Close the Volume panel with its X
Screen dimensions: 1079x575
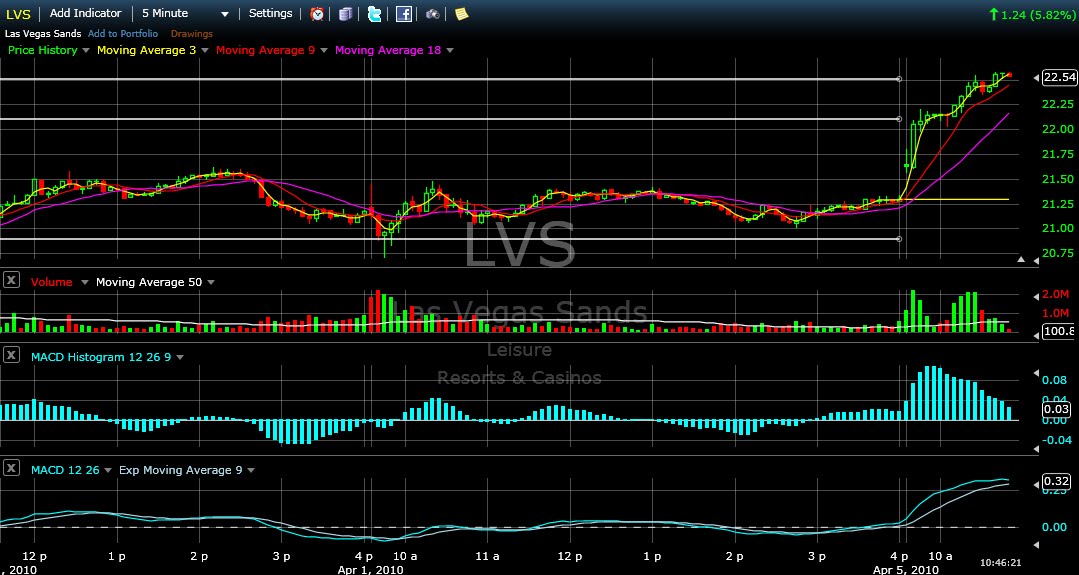point(11,281)
